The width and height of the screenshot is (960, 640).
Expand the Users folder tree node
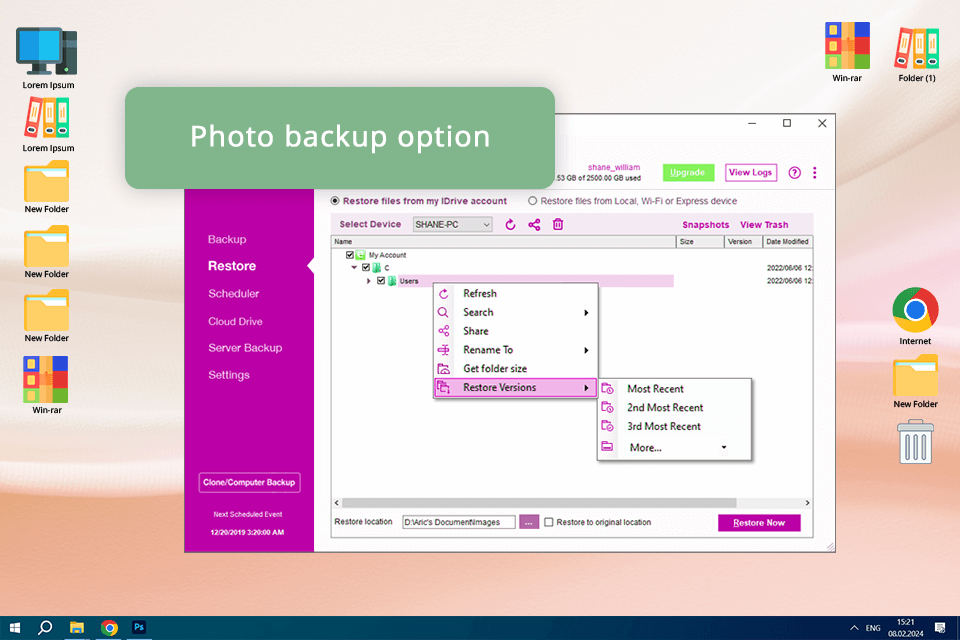(x=369, y=281)
